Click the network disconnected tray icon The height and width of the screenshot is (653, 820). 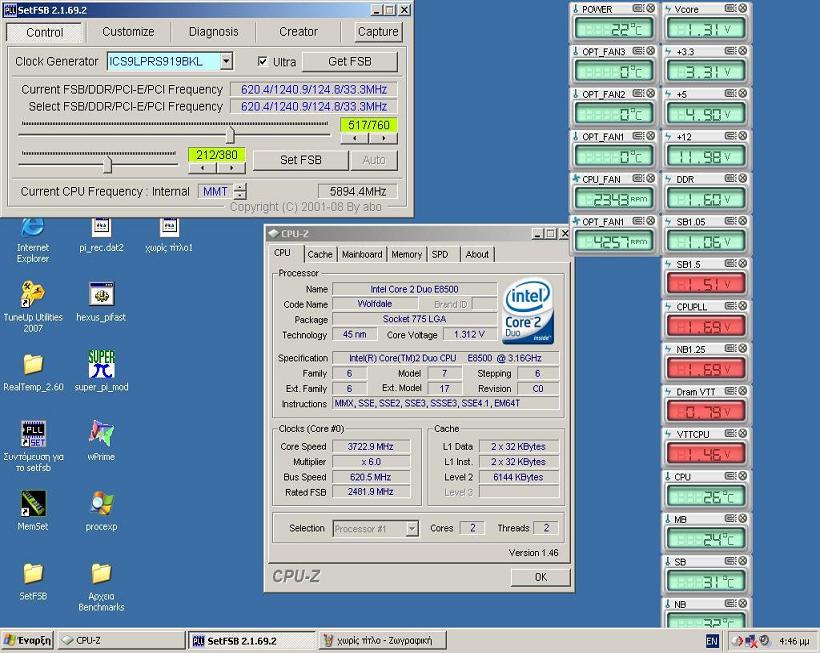(x=751, y=640)
